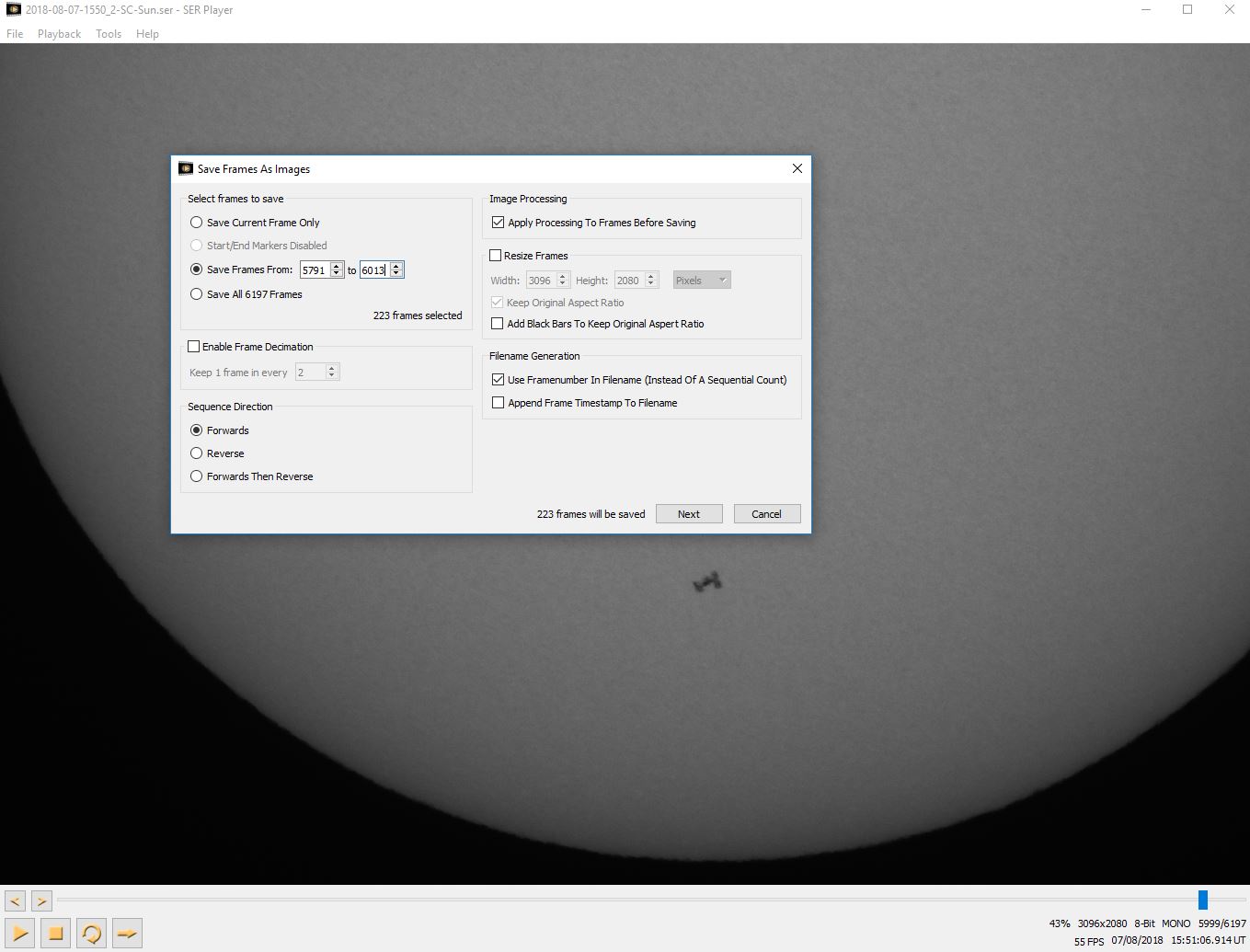Click the SER Player app icon in title bar

coord(13,9)
